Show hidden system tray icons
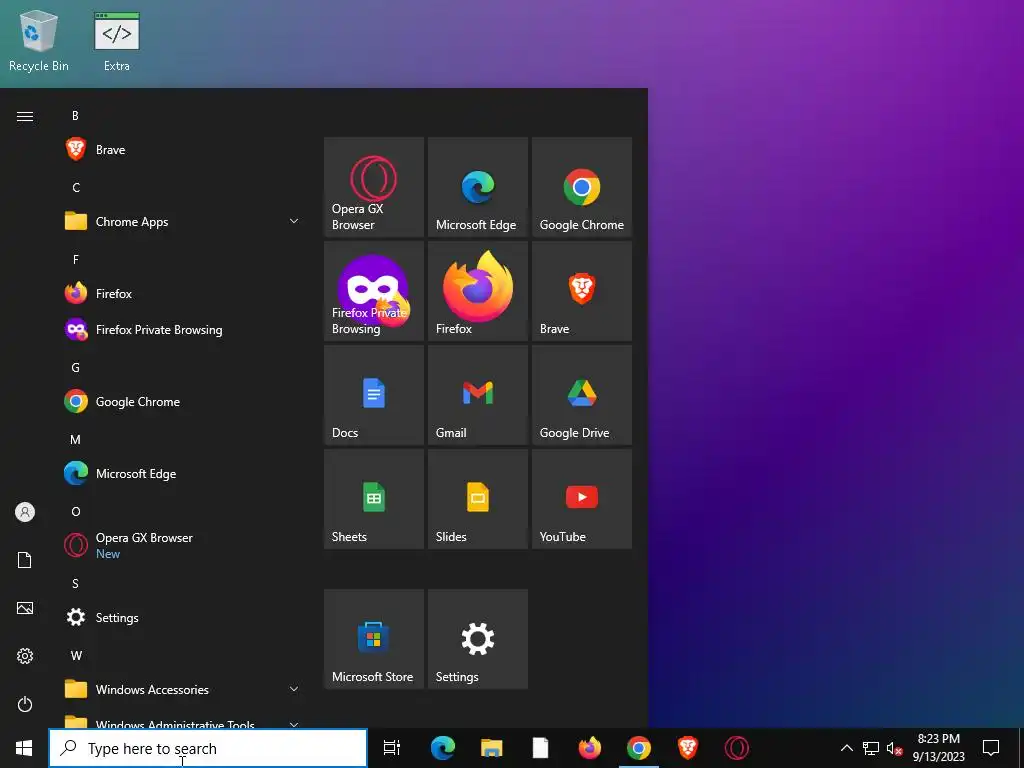This screenshot has height=768, width=1024. point(846,748)
